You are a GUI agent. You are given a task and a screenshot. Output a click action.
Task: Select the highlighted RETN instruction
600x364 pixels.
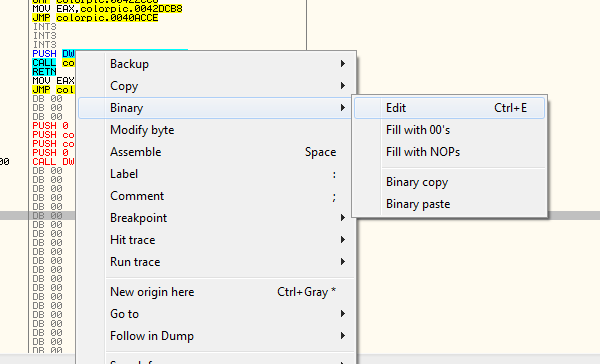[x=44, y=72]
